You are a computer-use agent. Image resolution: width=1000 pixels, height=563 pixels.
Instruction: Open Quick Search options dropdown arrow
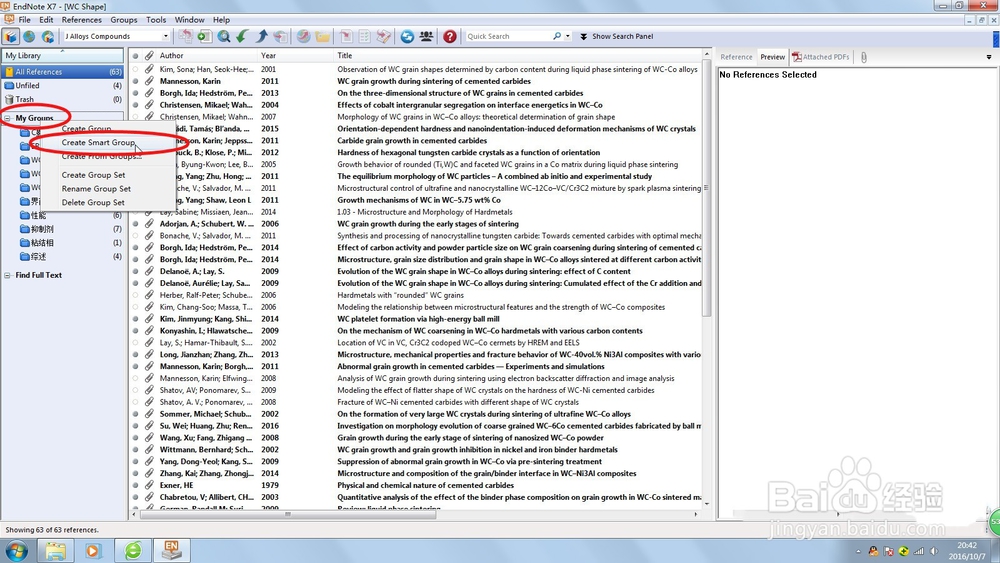[x=568, y=36]
